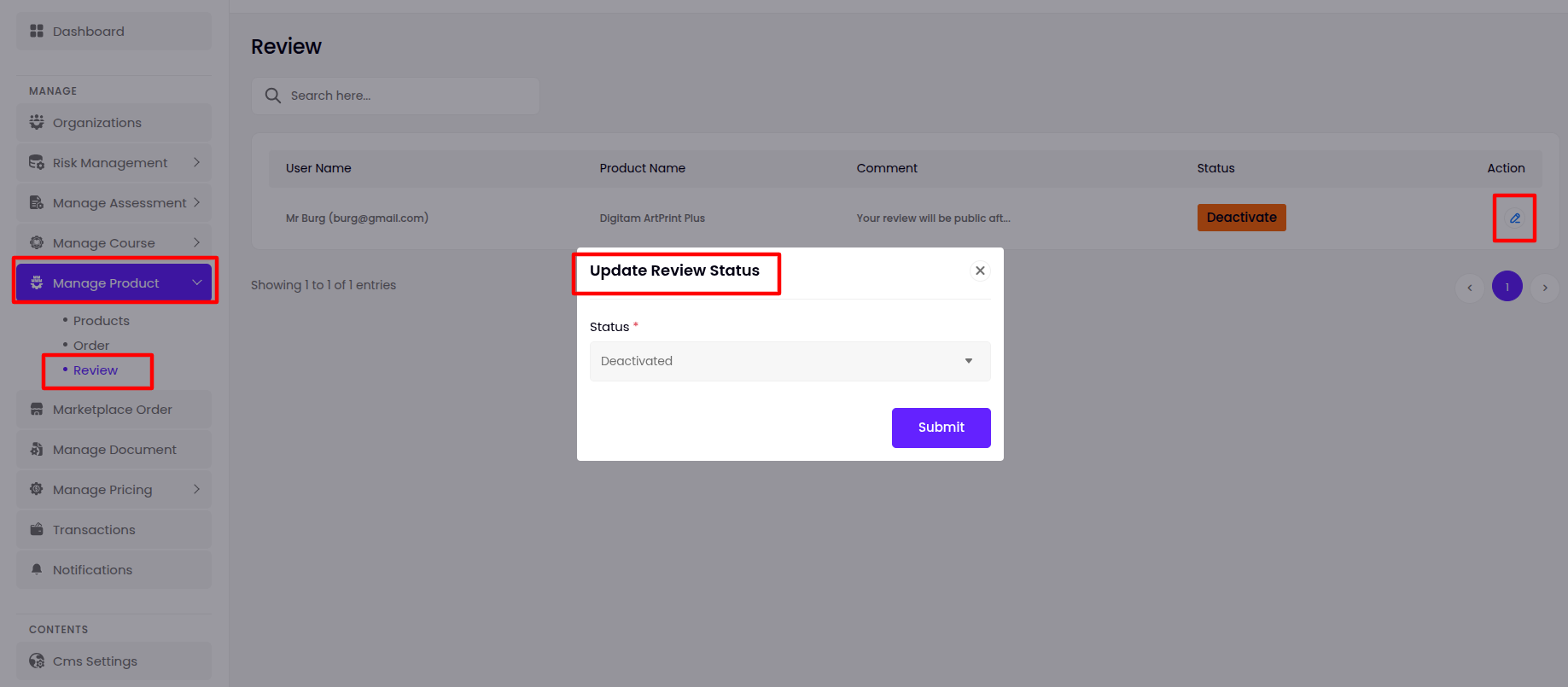Screen dimensions: 1568x687
Task: Close the Update Review Status dialog
Action: click(980, 271)
